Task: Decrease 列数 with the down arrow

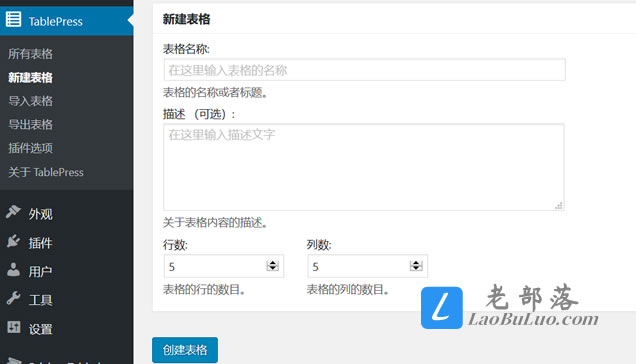Action: pos(416,269)
